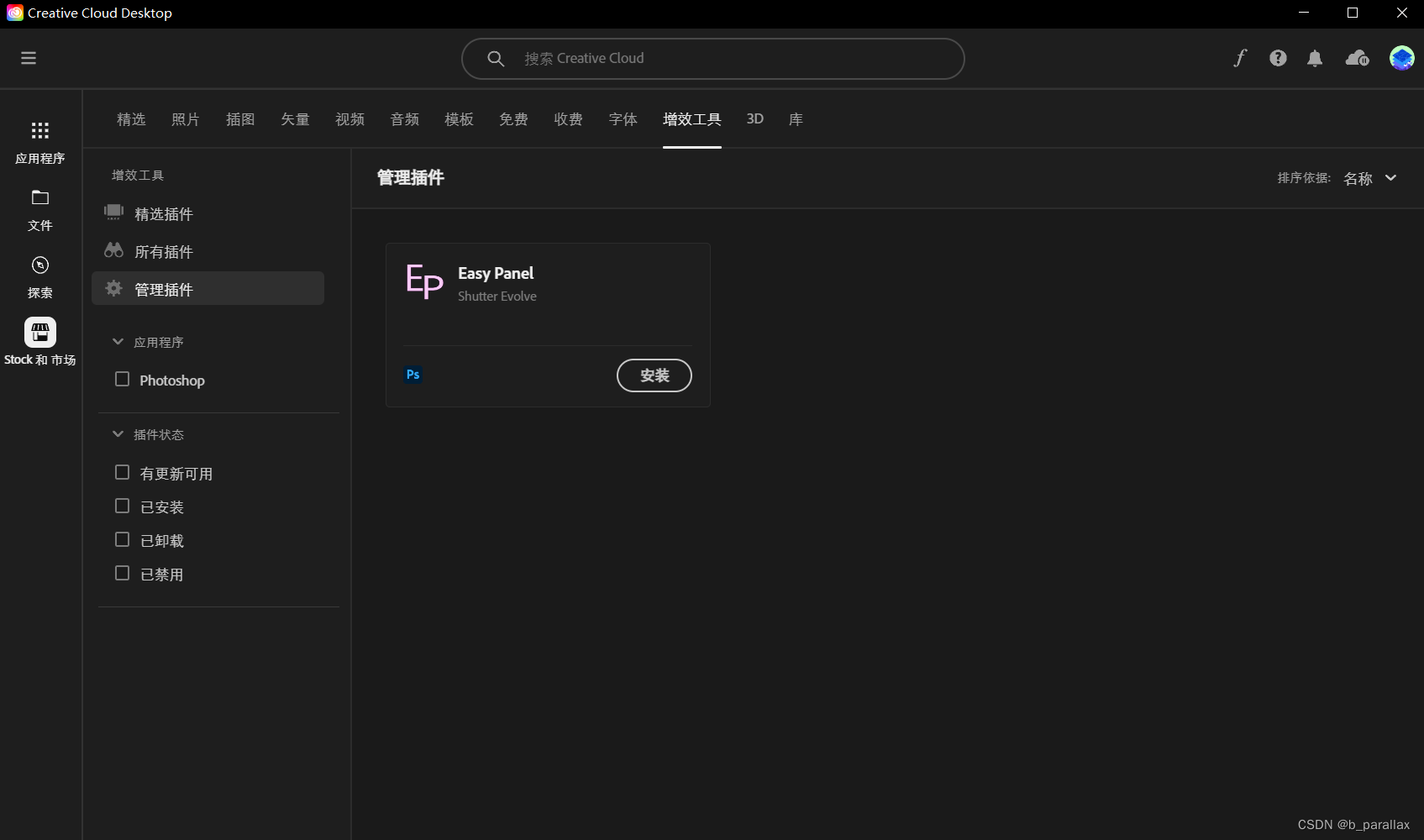Check the 已禁用 filter

pos(122,573)
